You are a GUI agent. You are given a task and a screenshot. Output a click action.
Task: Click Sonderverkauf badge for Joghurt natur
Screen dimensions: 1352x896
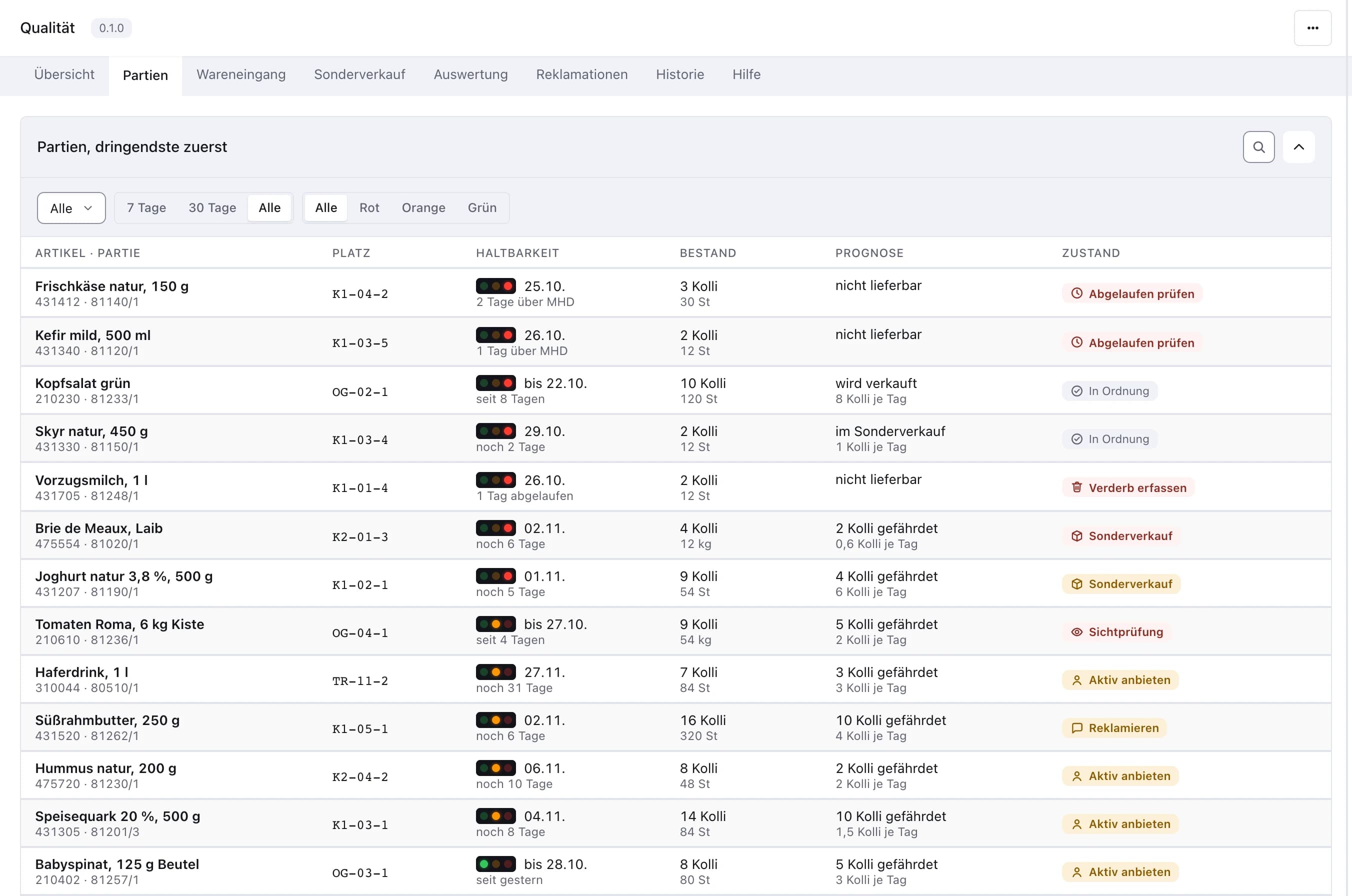1121,584
